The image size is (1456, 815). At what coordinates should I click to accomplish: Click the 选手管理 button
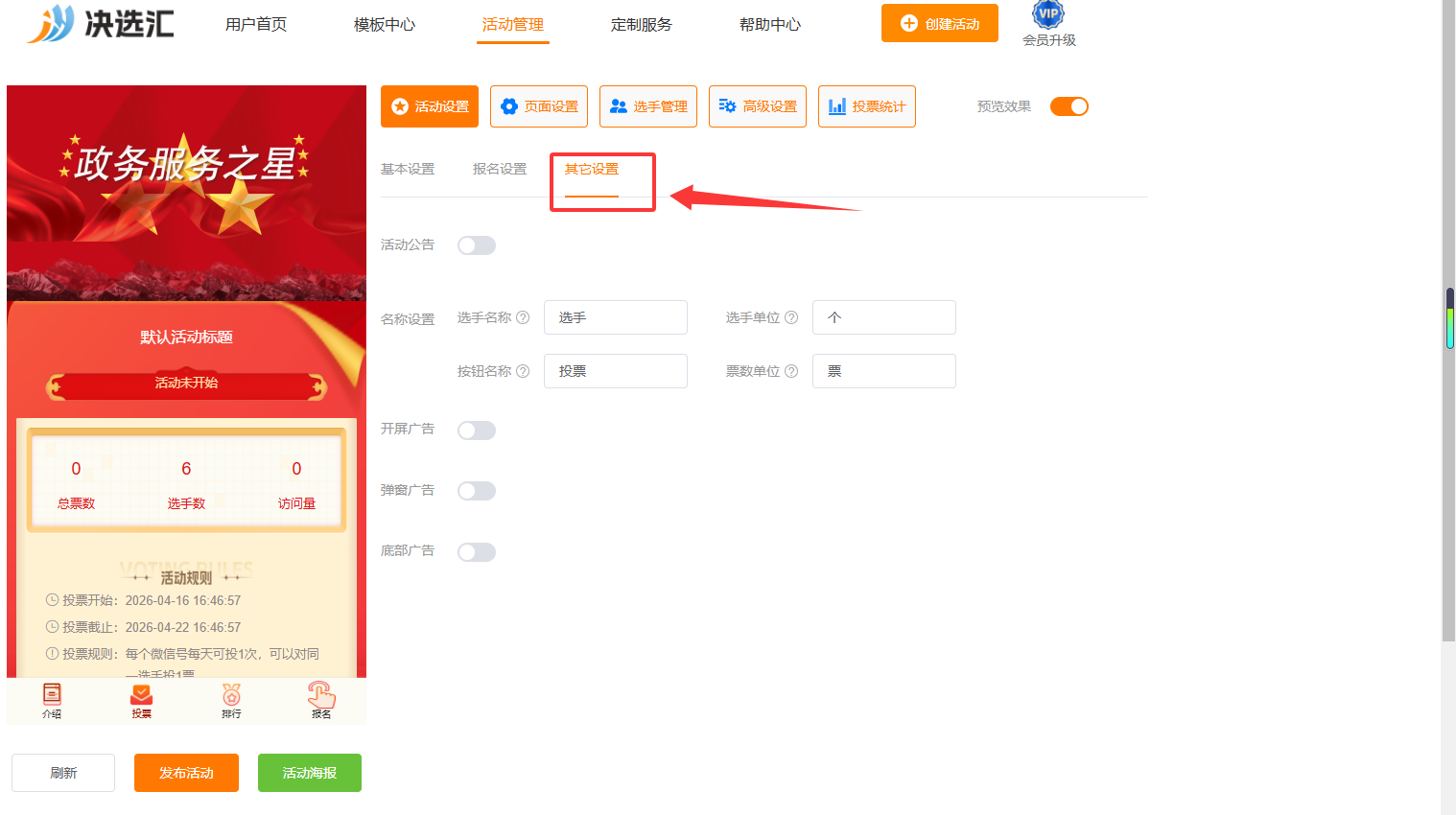tap(648, 106)
